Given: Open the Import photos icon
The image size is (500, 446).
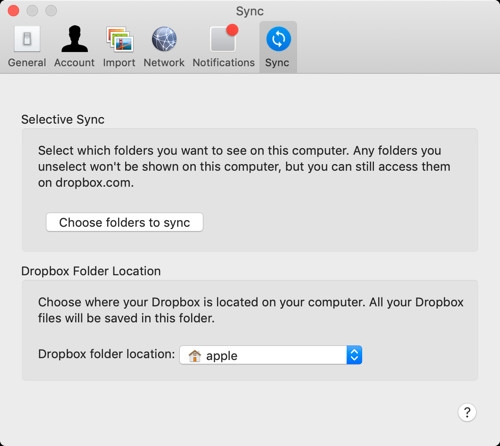Looking at the screenshot, I should pos(120,39).
